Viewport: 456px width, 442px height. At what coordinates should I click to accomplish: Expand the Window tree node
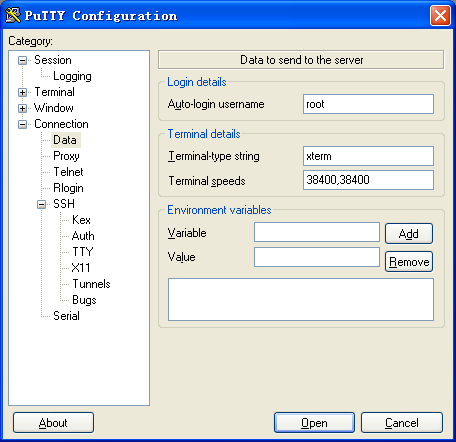(22, 108)
